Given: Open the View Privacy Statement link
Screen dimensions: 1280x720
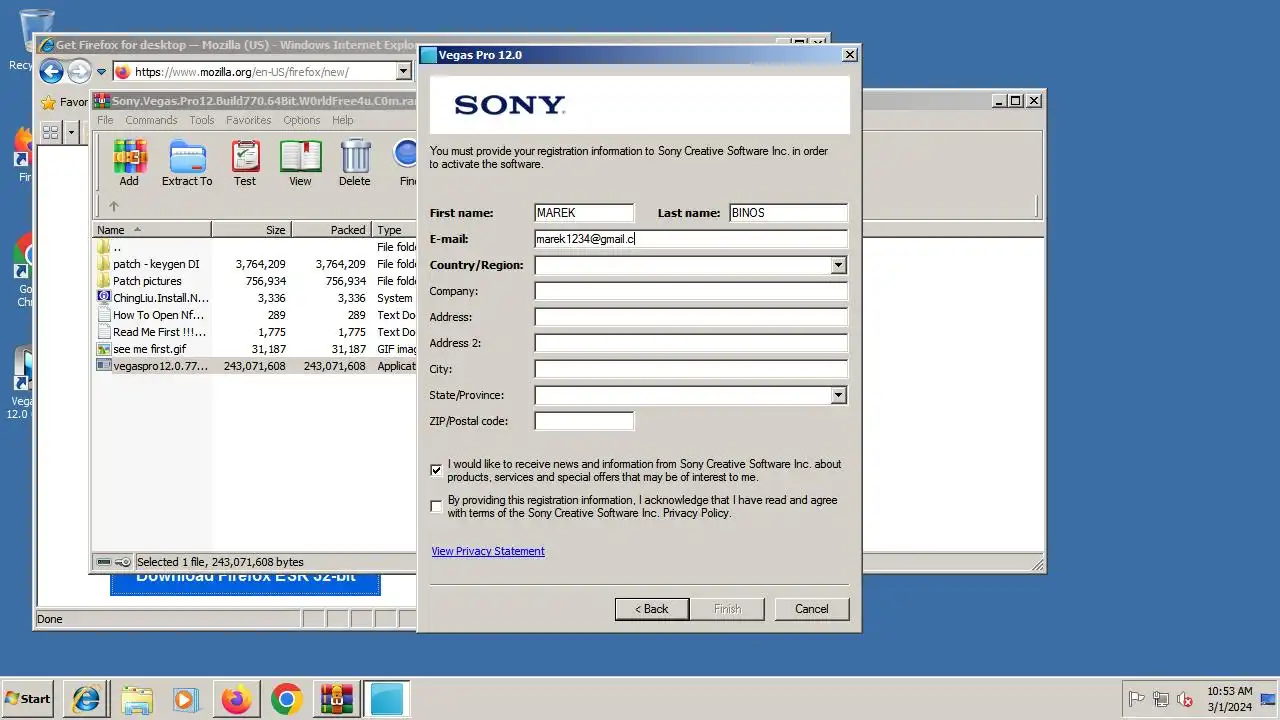Looking at the screenshot, I should coord(488,551).
